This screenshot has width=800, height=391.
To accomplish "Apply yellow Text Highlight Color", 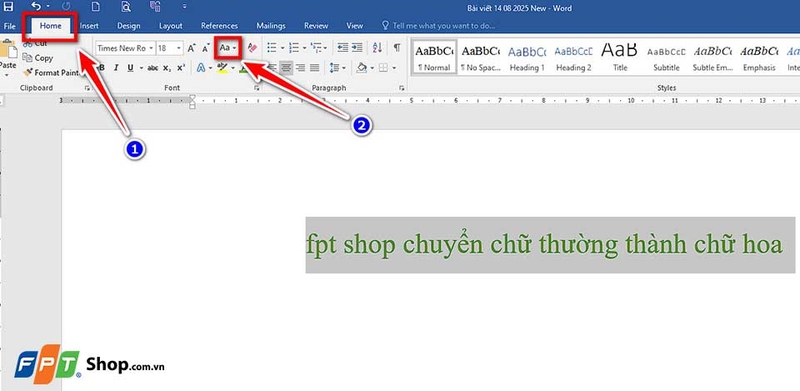I will pos(222,68).
